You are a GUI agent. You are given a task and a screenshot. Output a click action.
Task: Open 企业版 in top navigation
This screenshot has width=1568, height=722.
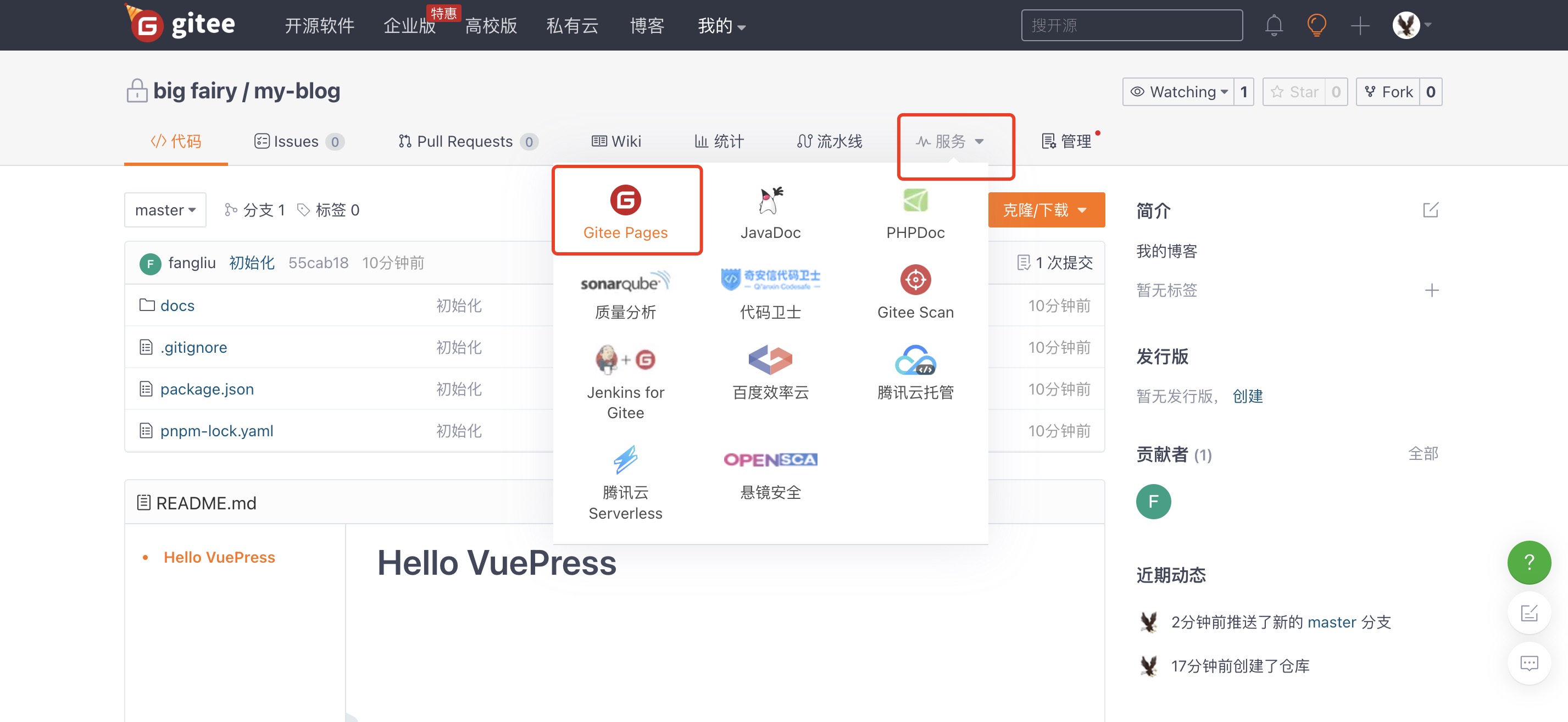click(410, 26)
